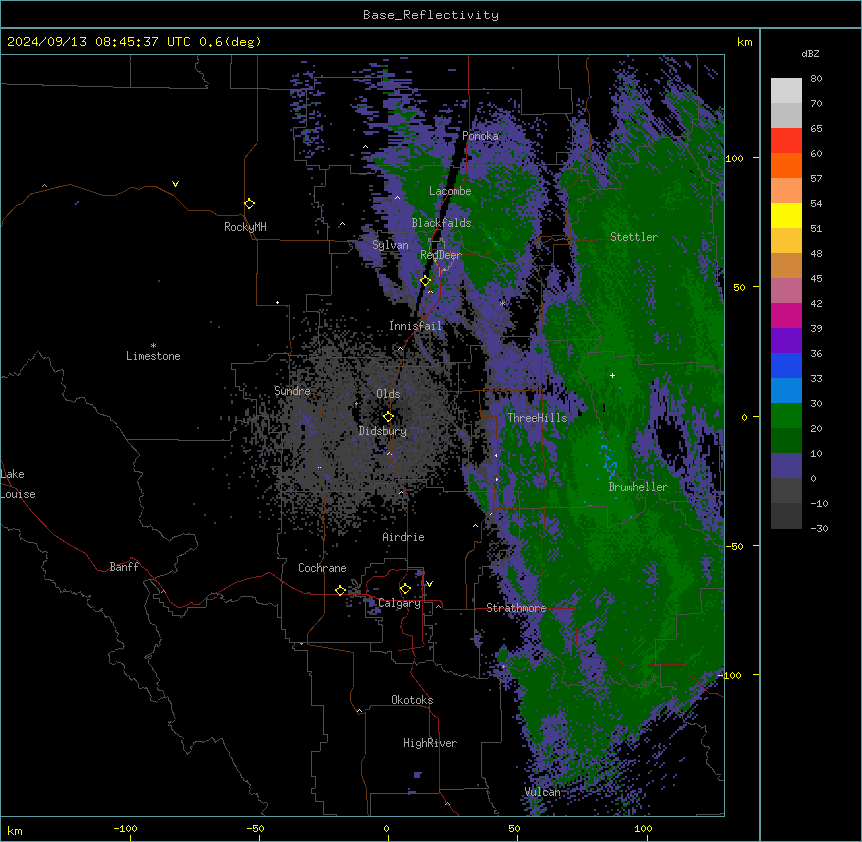
Task: Click the legend value -30
Action: click(819, 529)
